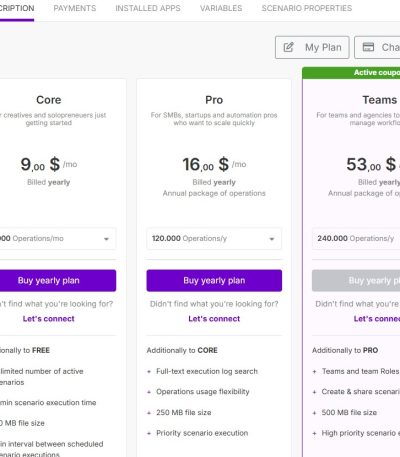The image size is (400, 457).
Task: Click 'Teams and team Roles' feature
Action: pos(360,371)
